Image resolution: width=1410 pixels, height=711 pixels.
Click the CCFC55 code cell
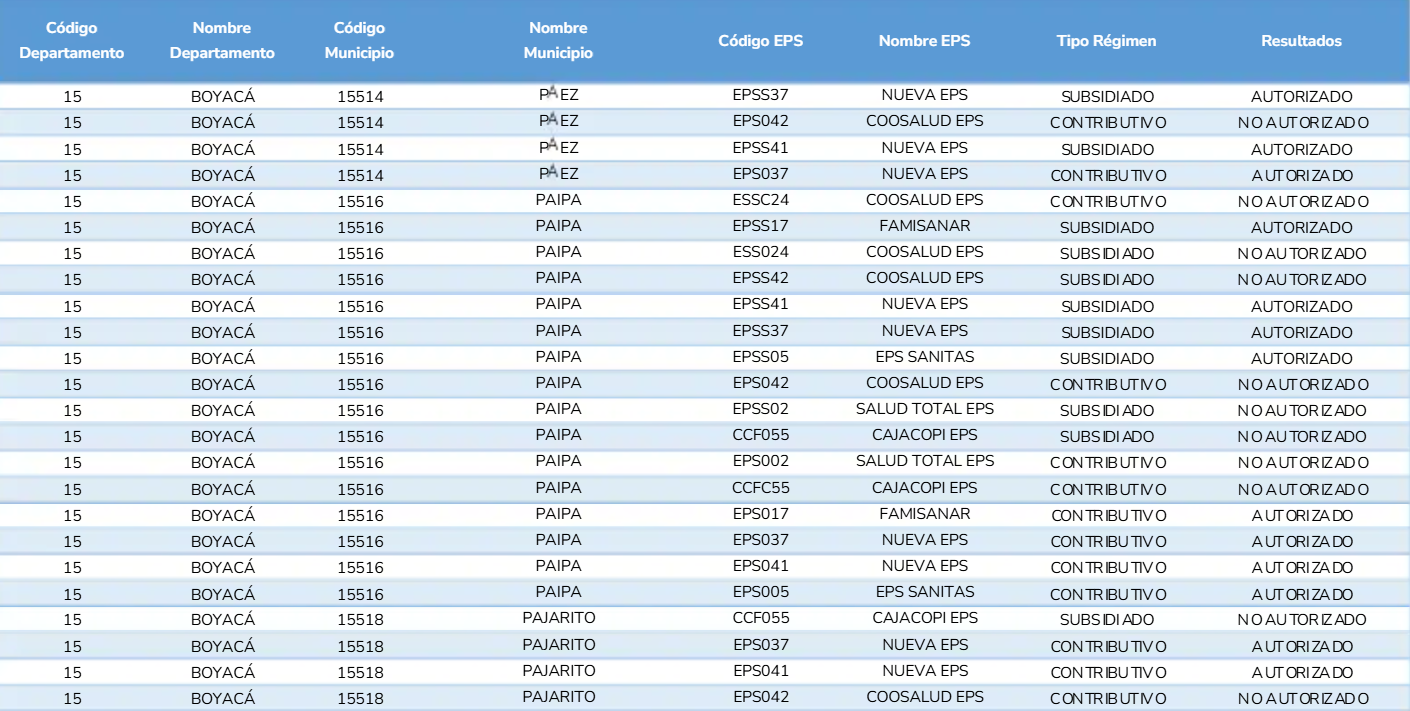point(760,488)
